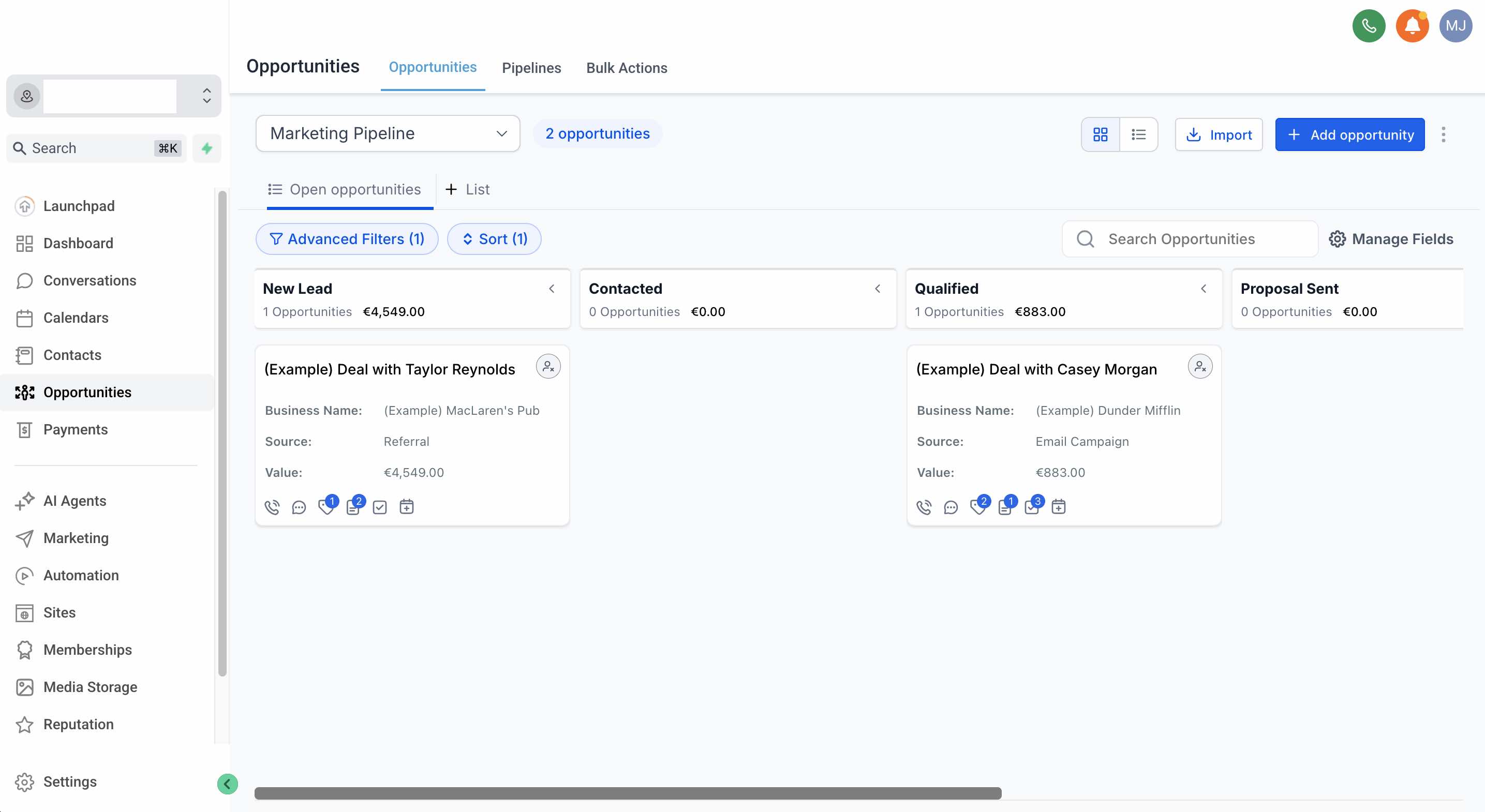
Task: Switch to the Bulk Actions tab
Action: tap(627, 68)
